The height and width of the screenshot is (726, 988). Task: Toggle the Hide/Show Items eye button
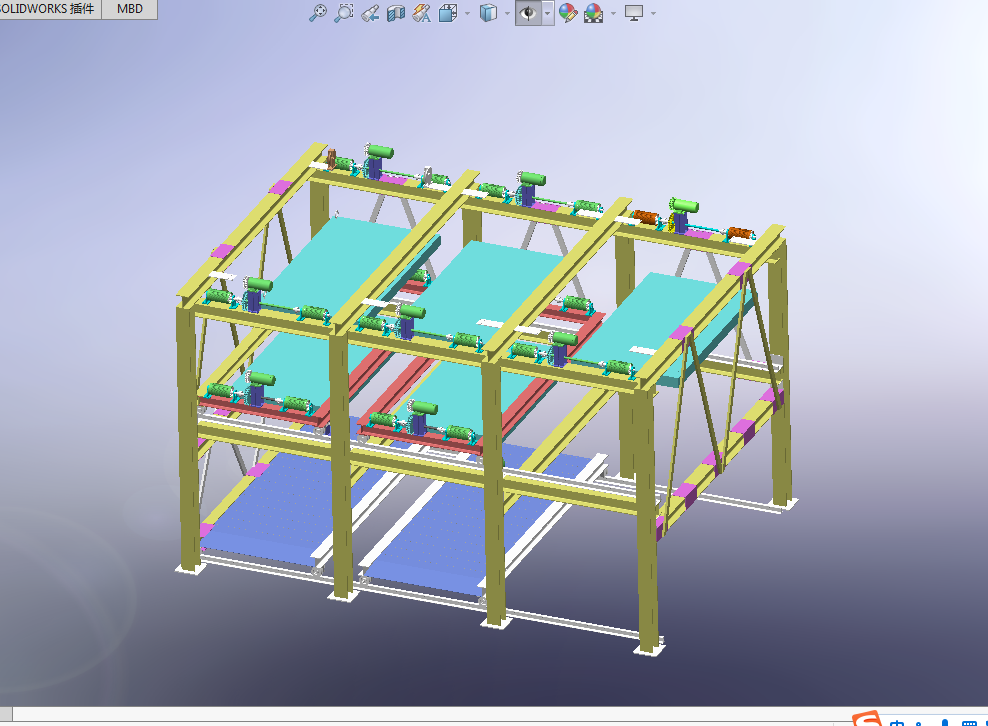528,13
